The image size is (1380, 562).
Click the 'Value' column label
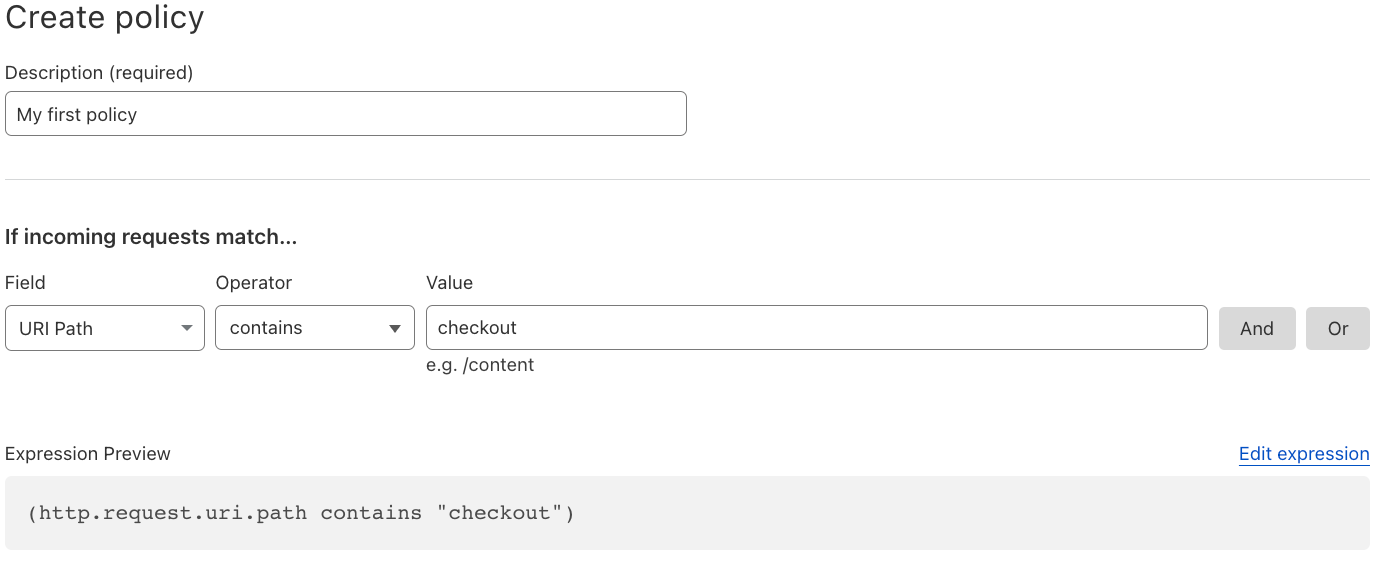tap(449, 283)
